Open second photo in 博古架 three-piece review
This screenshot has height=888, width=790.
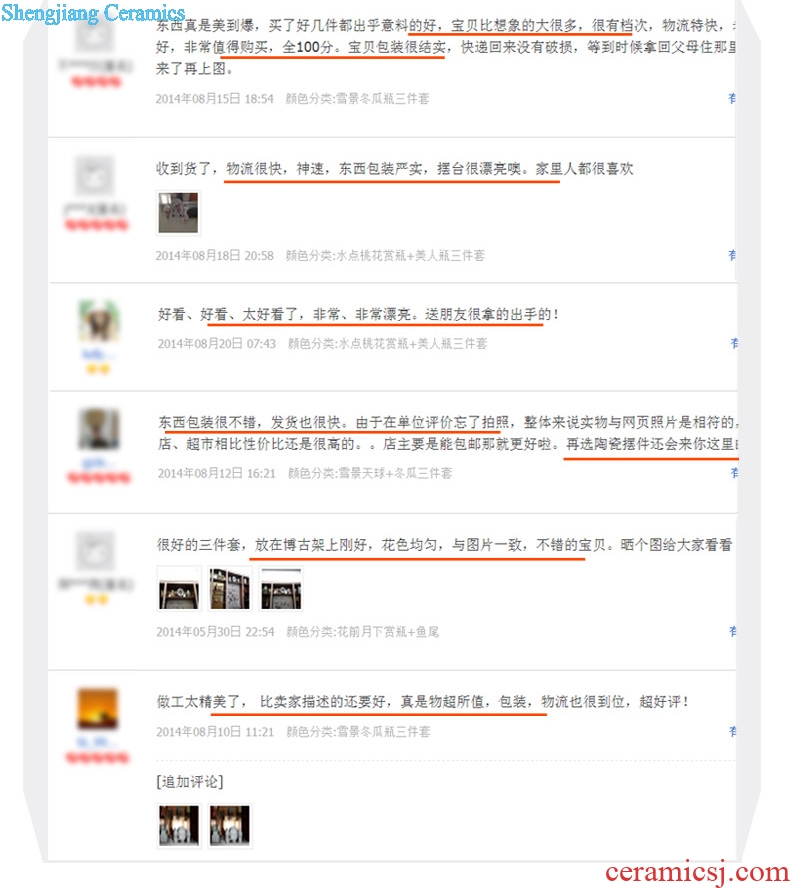229,588
